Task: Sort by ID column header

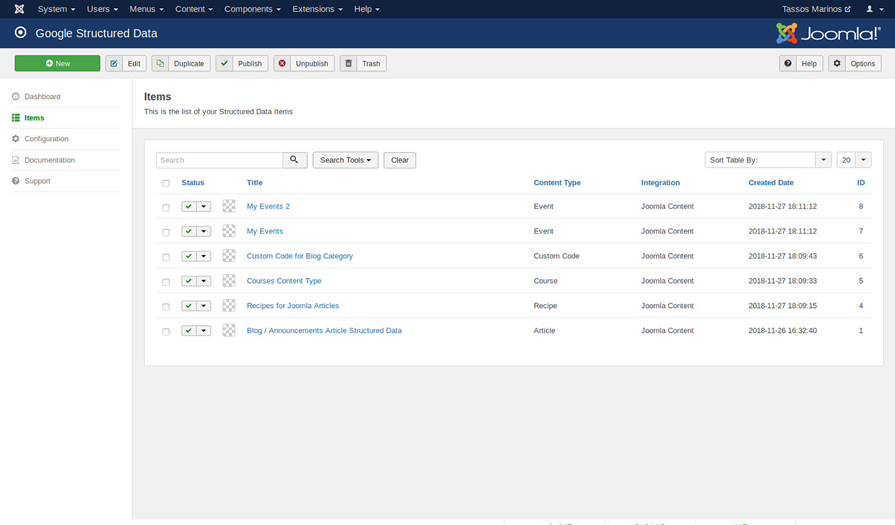Action: [x=861, y=183]
